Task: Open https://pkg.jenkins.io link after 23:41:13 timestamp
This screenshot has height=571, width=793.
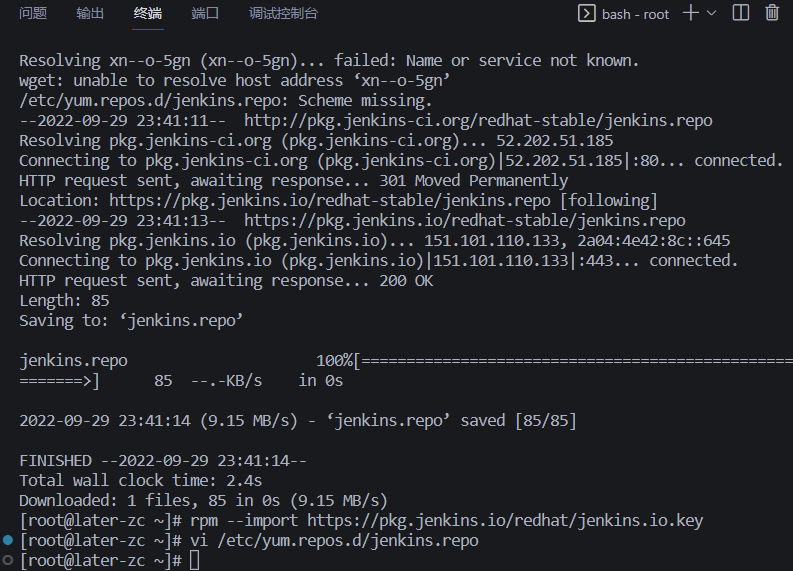Action: tap(465, 221)
